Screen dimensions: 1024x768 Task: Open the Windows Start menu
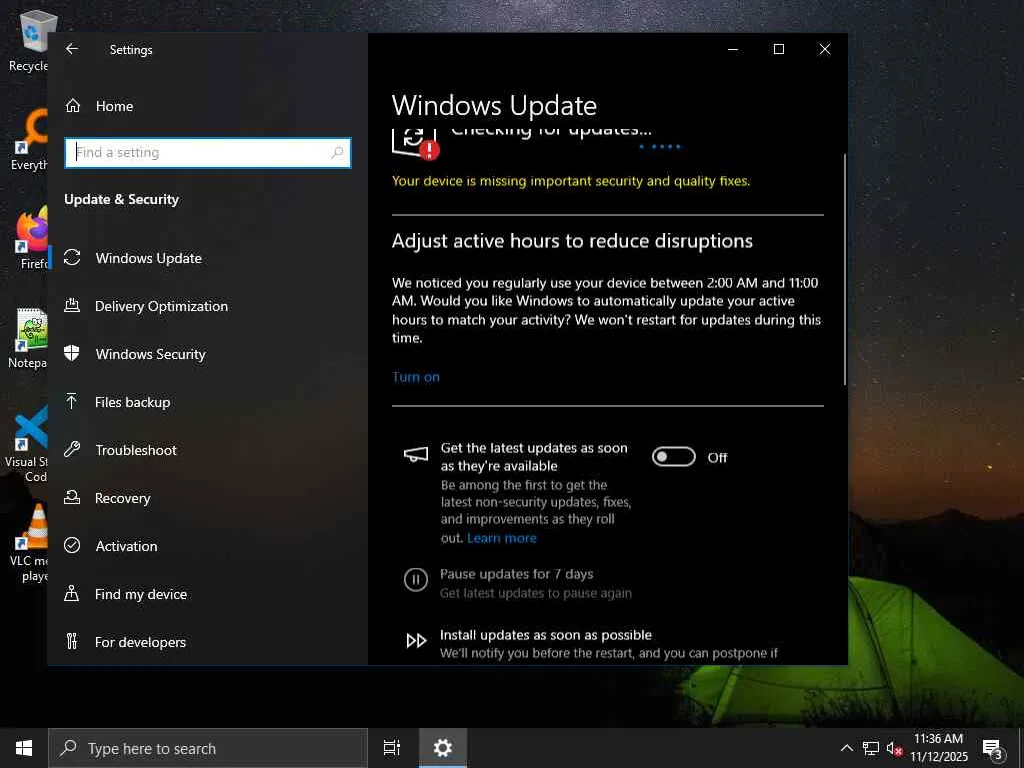(x=24, y=748)
